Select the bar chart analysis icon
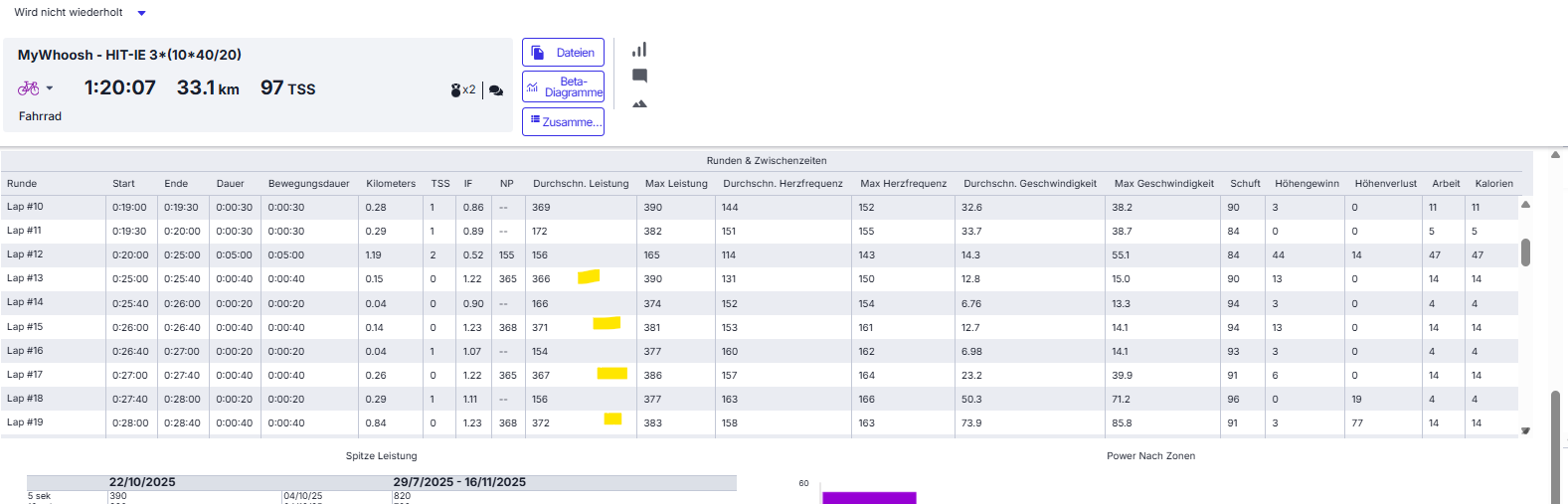 (x=639, y=50)
